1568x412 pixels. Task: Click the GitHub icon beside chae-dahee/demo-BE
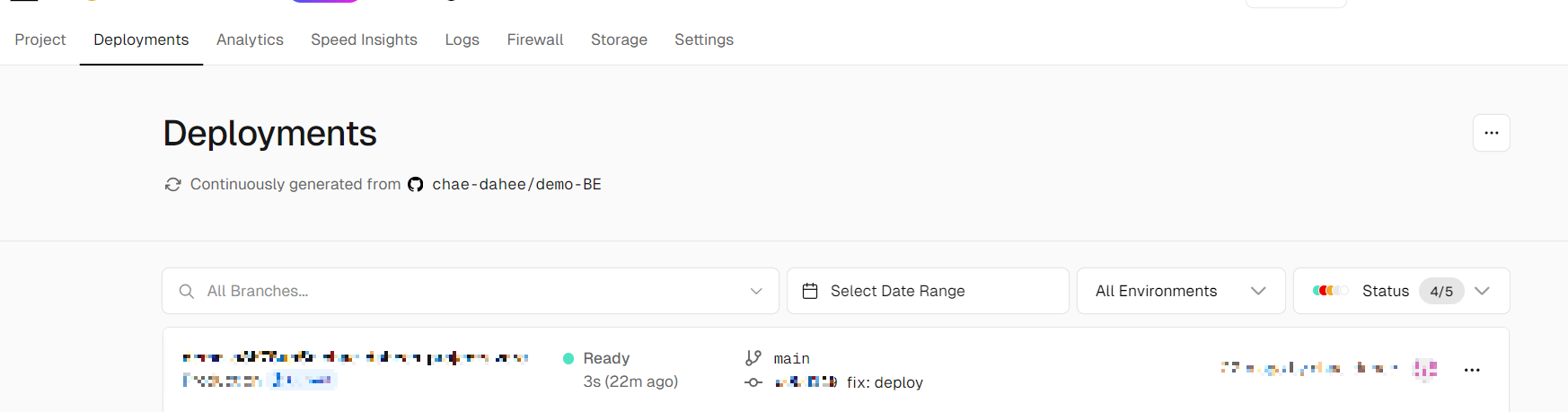415,185
